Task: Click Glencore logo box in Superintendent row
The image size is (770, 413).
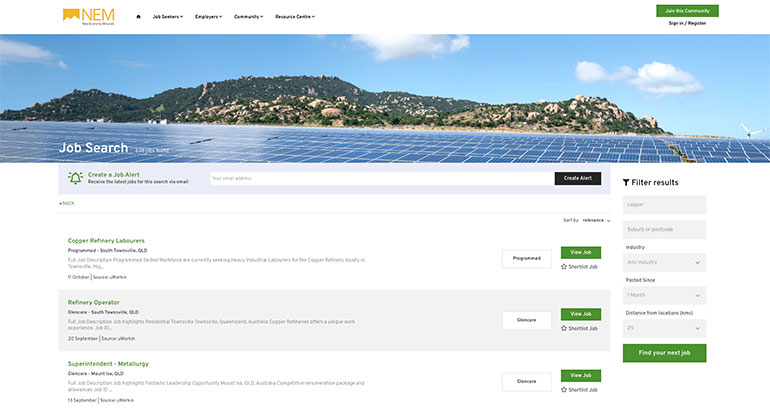Action: [526, 382]
